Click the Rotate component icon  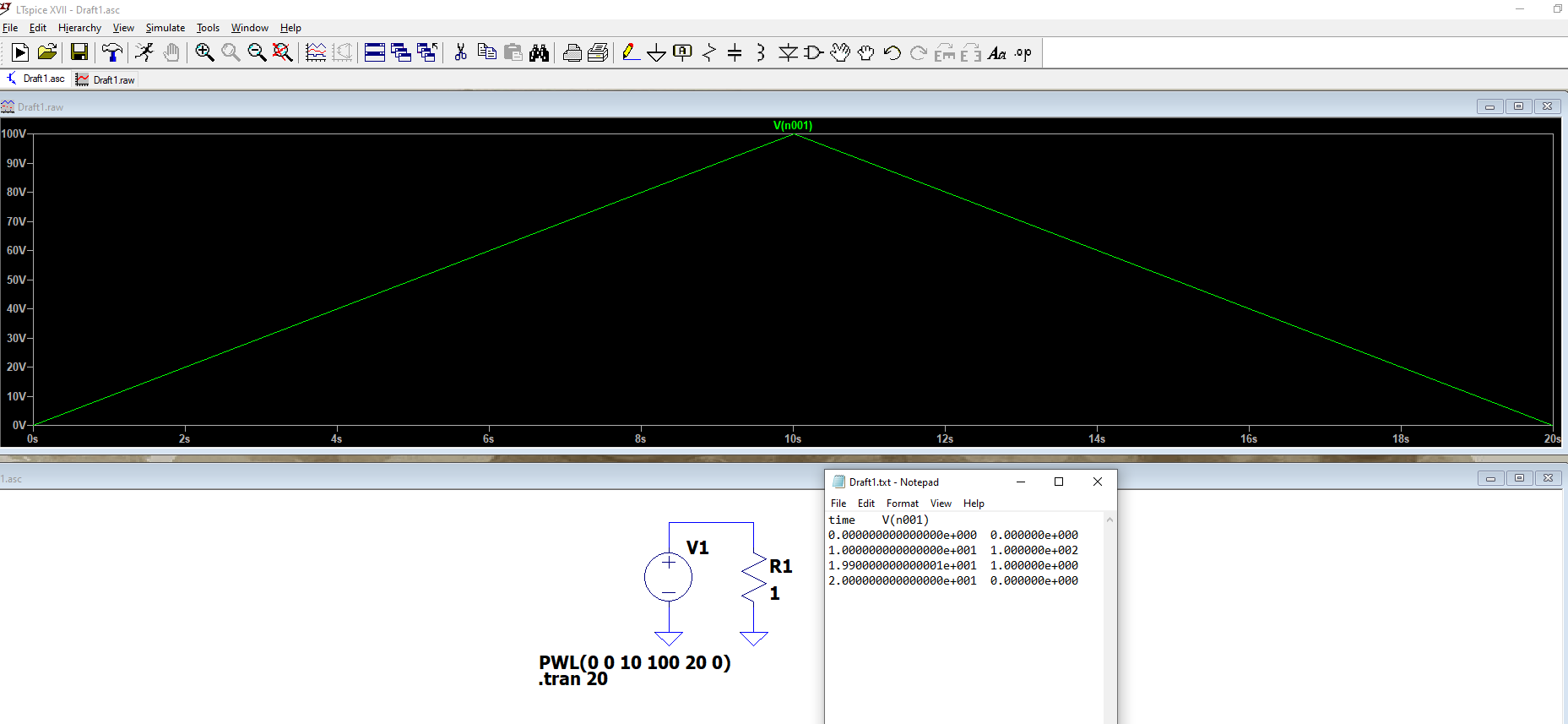(945, 53)
